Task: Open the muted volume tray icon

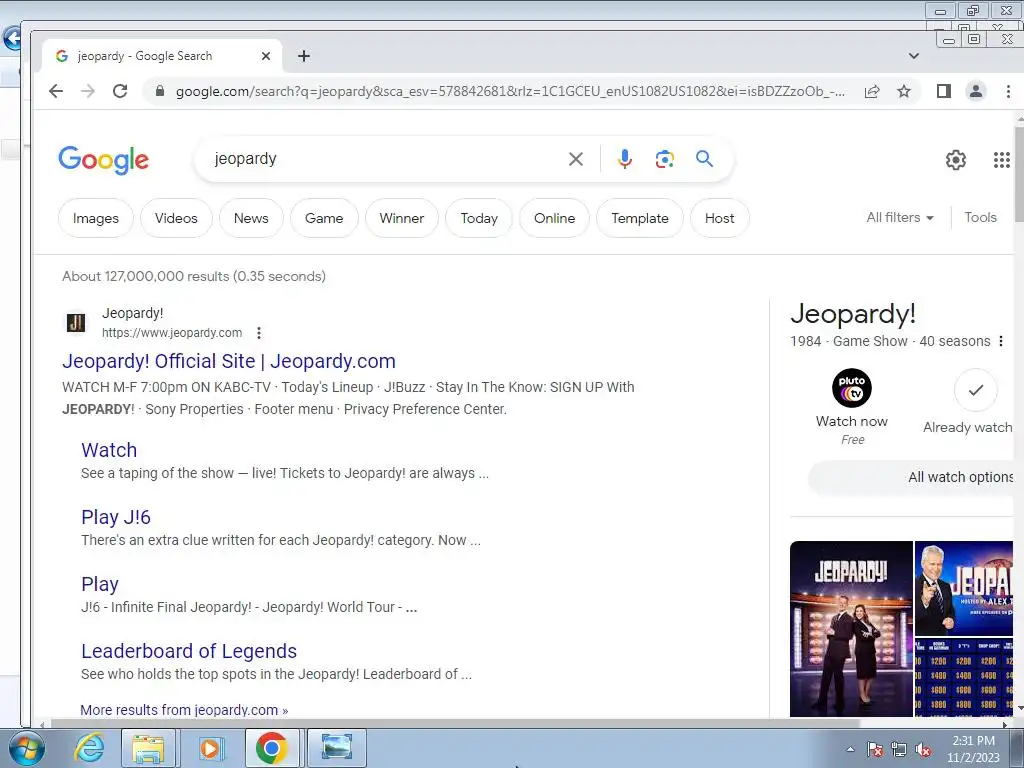Action: pyautogui.click(x=923, y=749)
